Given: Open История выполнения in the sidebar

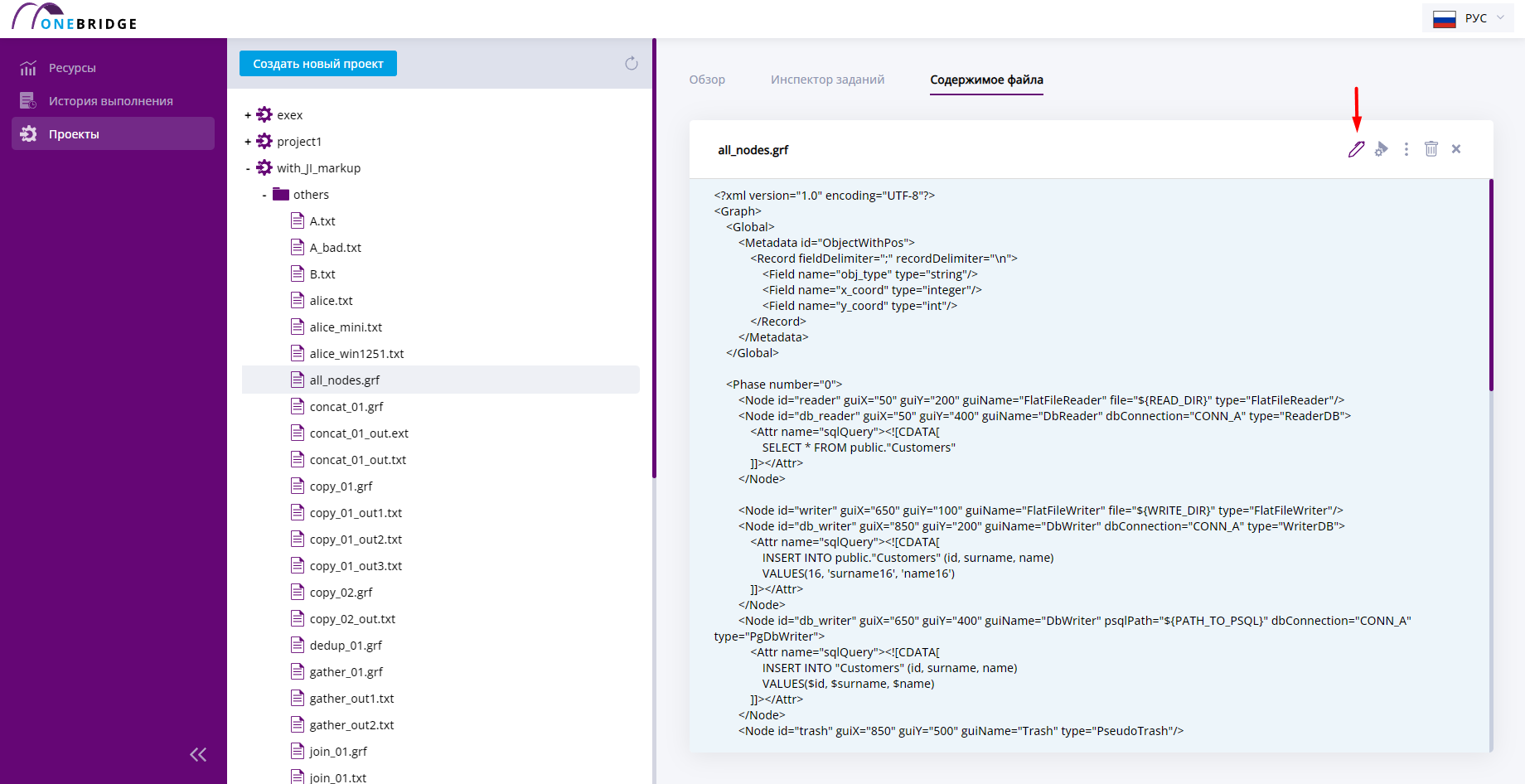Looking at the screenshot, I should [x=113, y=101].
